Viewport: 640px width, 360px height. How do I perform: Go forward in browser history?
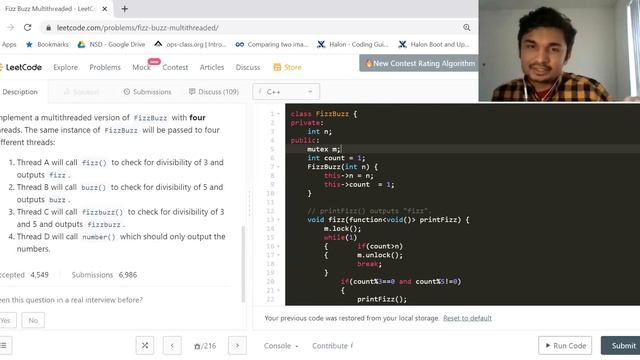click(10, 28)
